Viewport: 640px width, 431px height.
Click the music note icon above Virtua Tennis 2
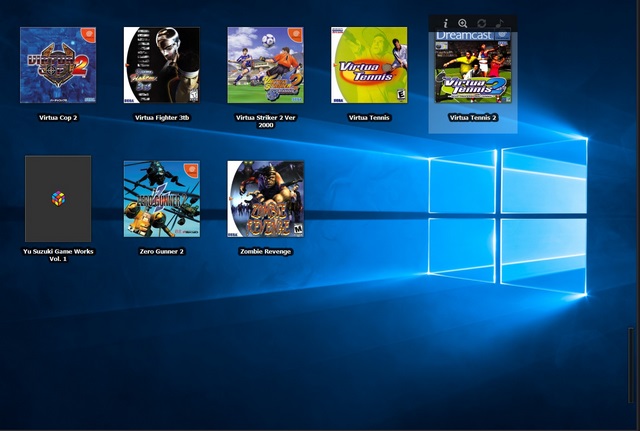500,24
